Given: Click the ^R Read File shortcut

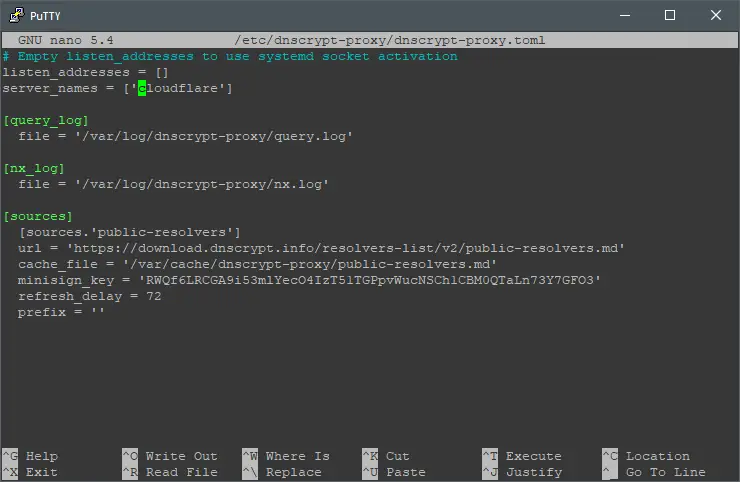Looking at the screenshot, I should pos(170,472).
